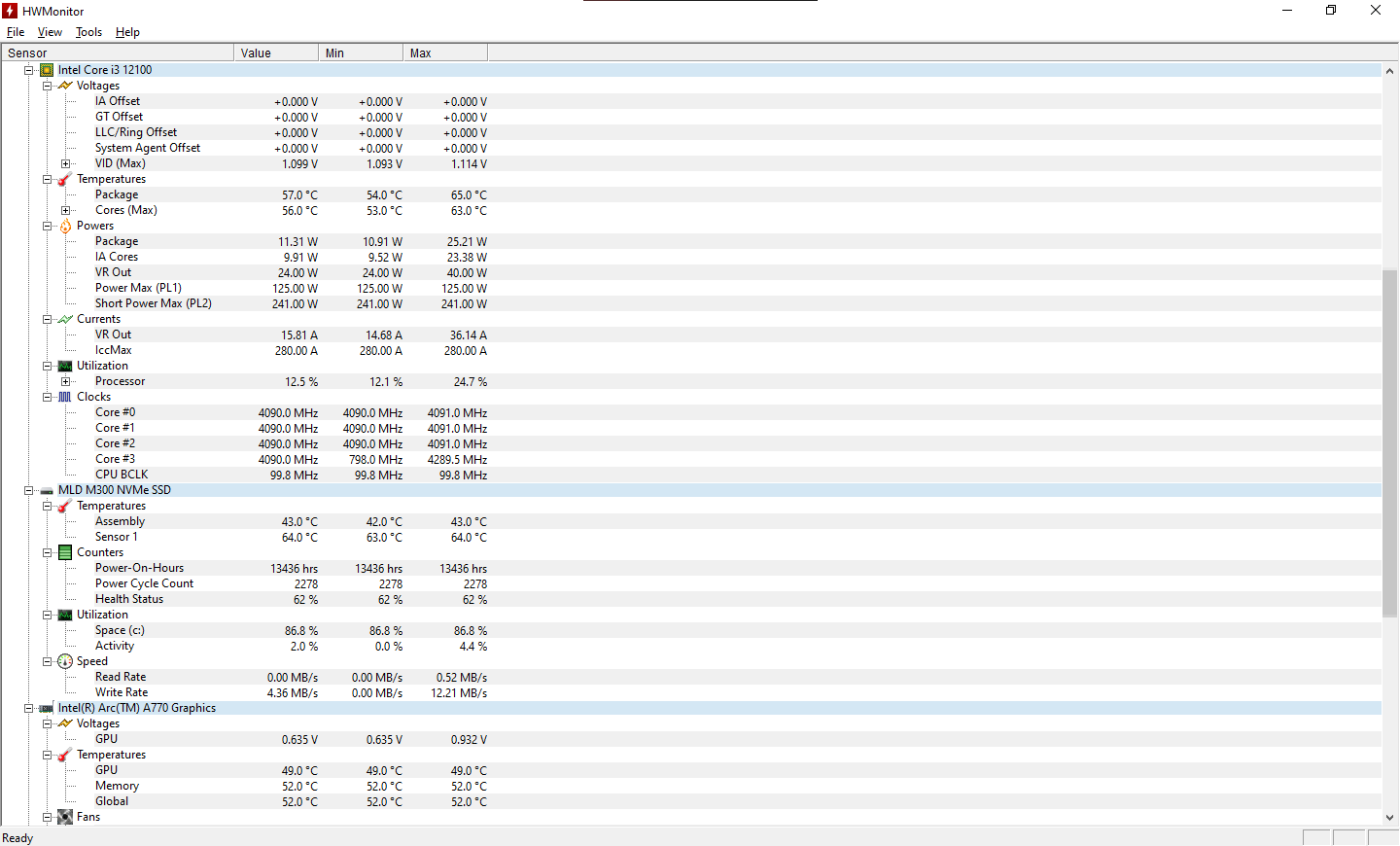Image resolution: width=1400 pixels, height=846 pixels.
Task: Click the Value column header
Action: click(x=276, y=53)
